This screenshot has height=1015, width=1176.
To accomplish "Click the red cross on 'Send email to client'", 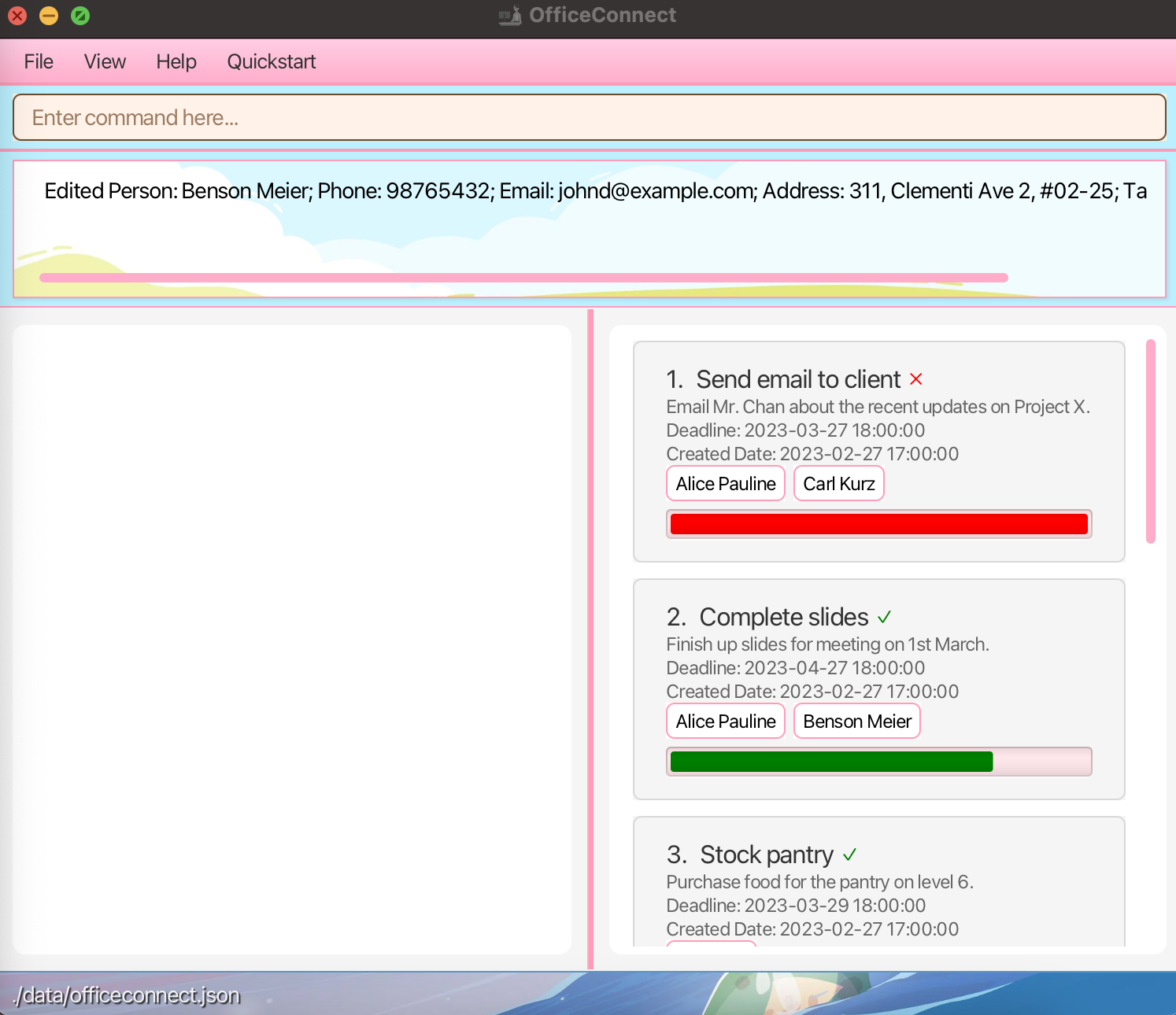I will click(915, 379).
